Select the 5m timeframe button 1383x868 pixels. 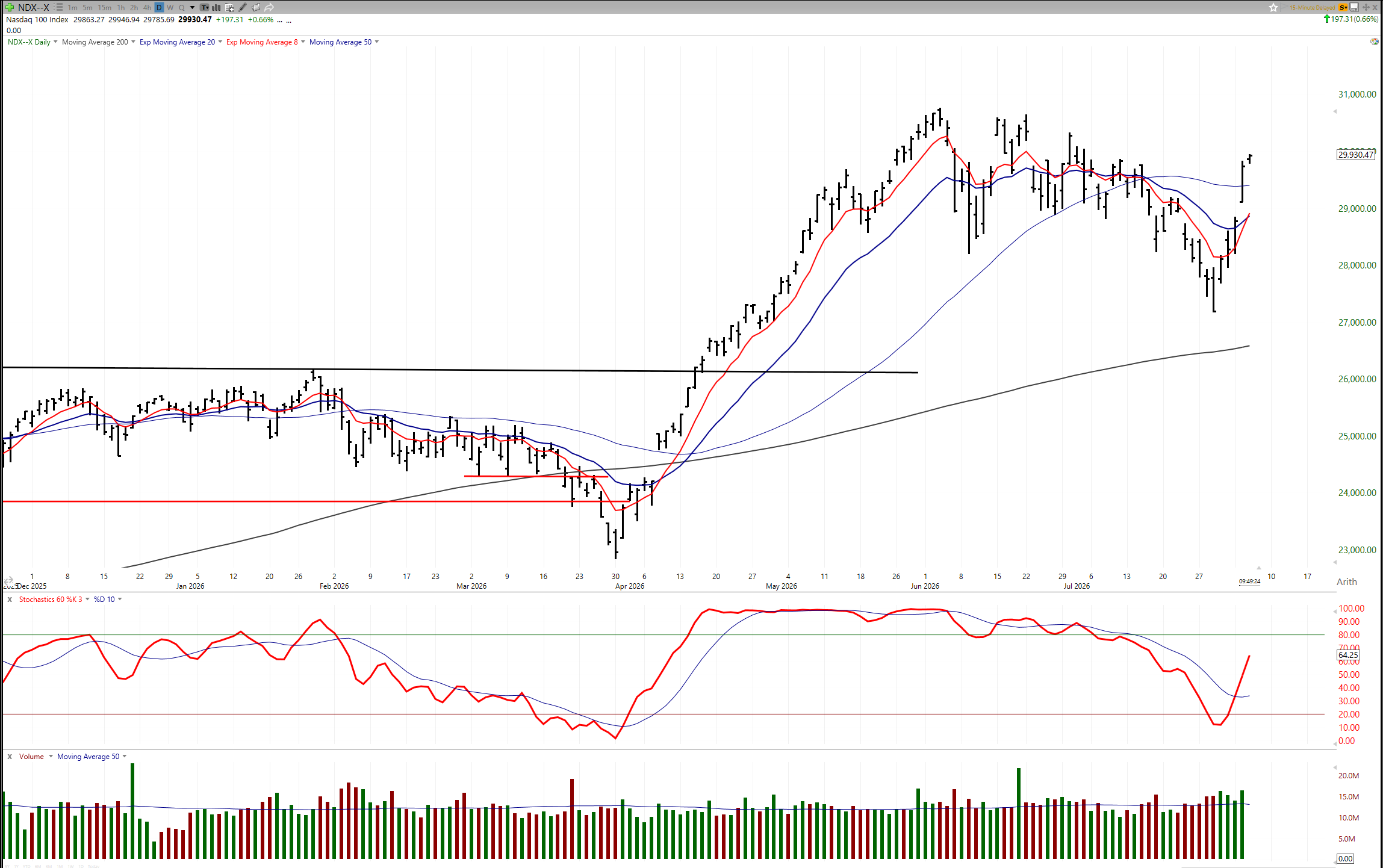(87, 8)
